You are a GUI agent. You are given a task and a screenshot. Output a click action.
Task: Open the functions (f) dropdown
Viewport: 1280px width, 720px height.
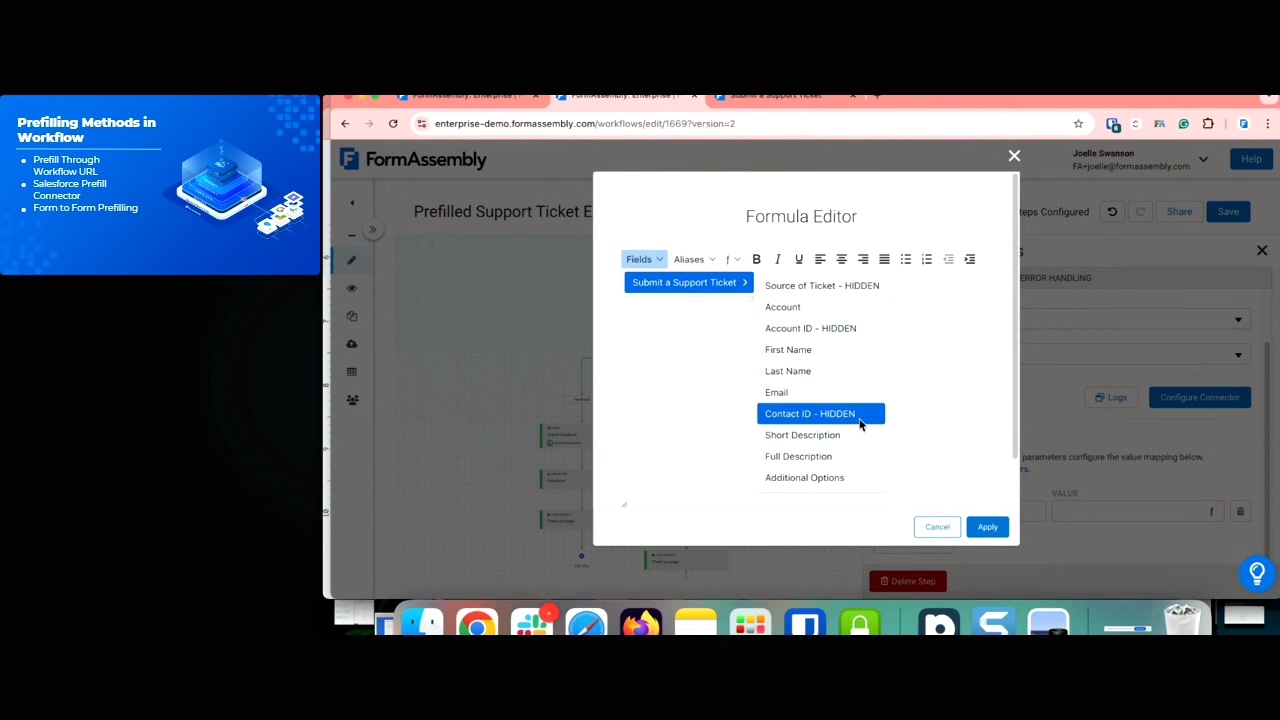(x=733, y=259)
